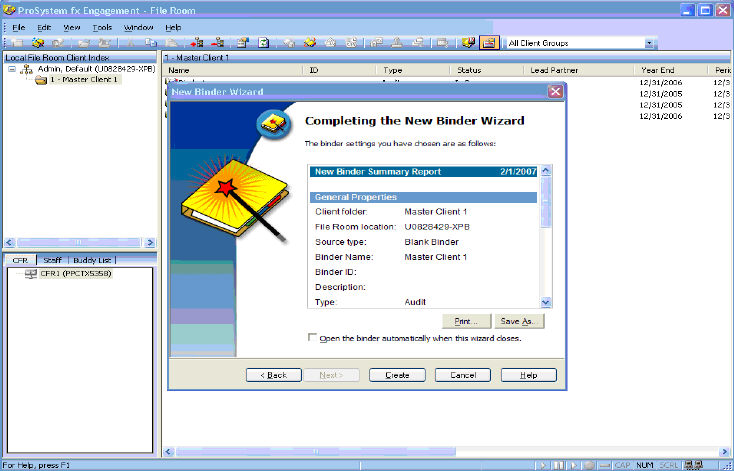
Task: Click the summary report scroll down arrow
Action: coord(546,301)
